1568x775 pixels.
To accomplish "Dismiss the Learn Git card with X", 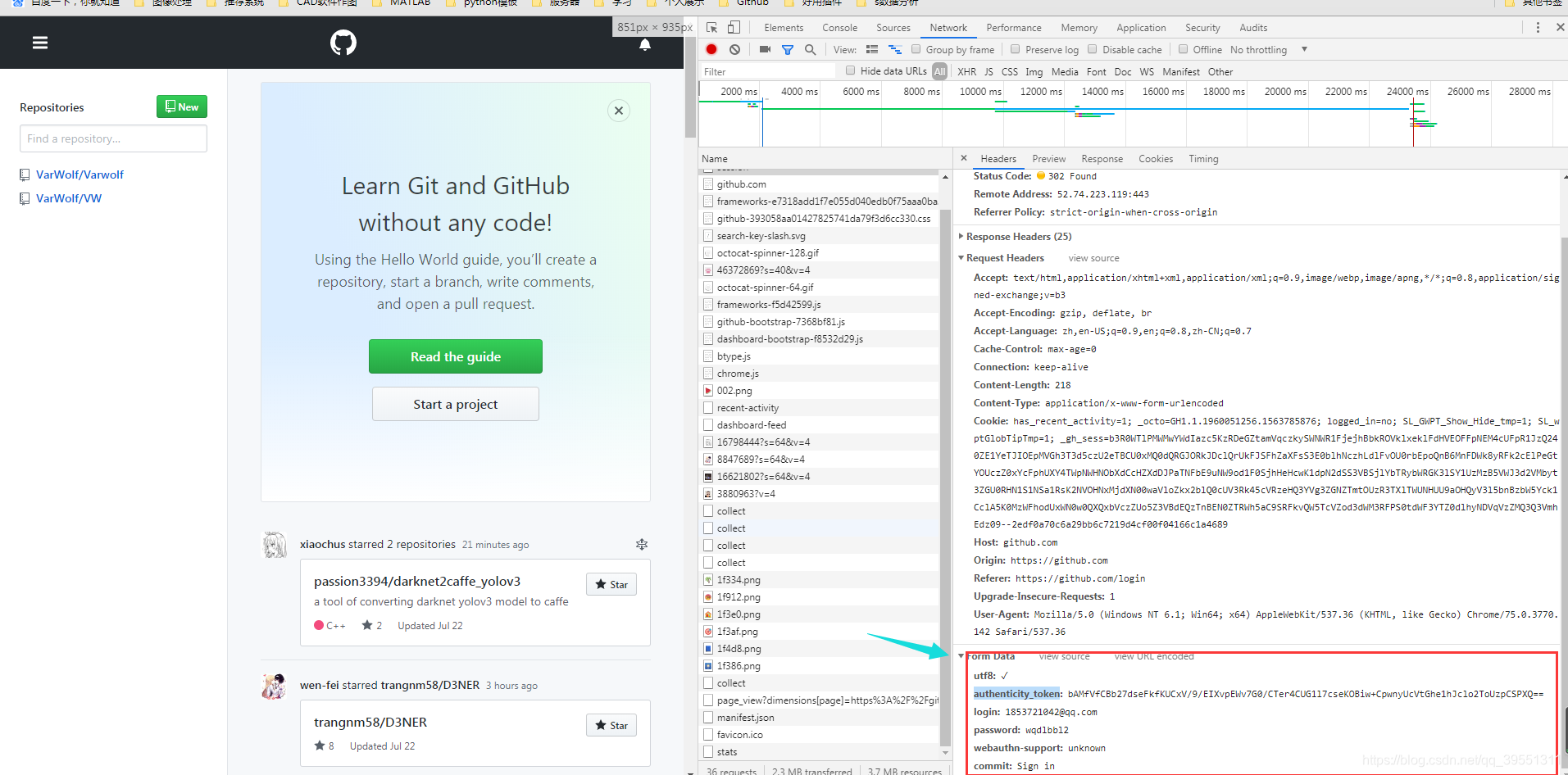I will coord(619,111).
